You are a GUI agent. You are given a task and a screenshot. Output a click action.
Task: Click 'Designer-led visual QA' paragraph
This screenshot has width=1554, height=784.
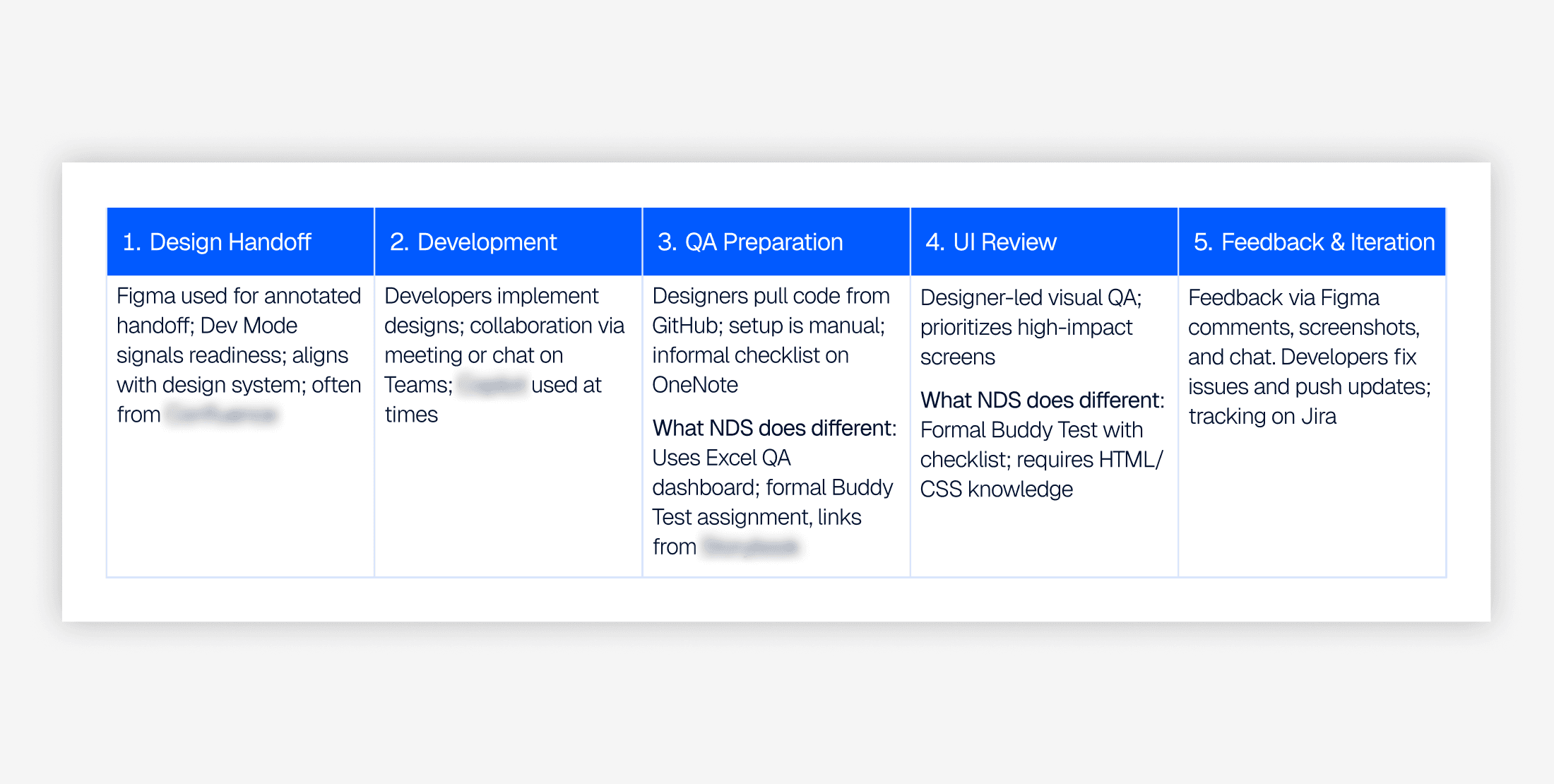click(1031, 297)
